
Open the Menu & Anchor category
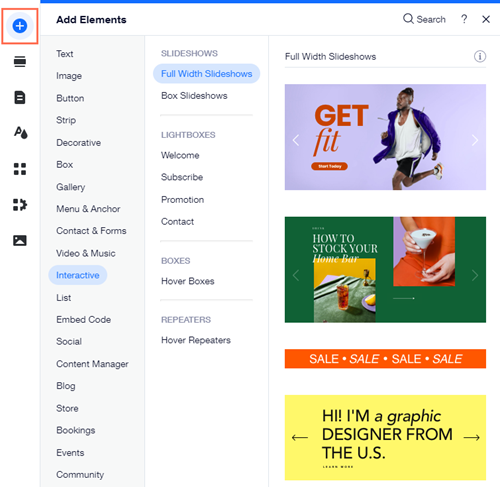pos(88,209)
